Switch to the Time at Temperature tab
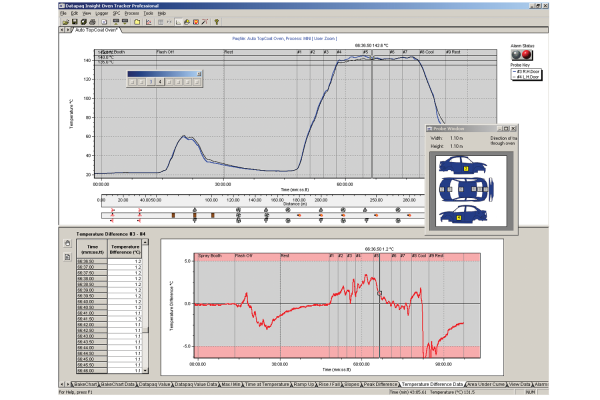 265,383
